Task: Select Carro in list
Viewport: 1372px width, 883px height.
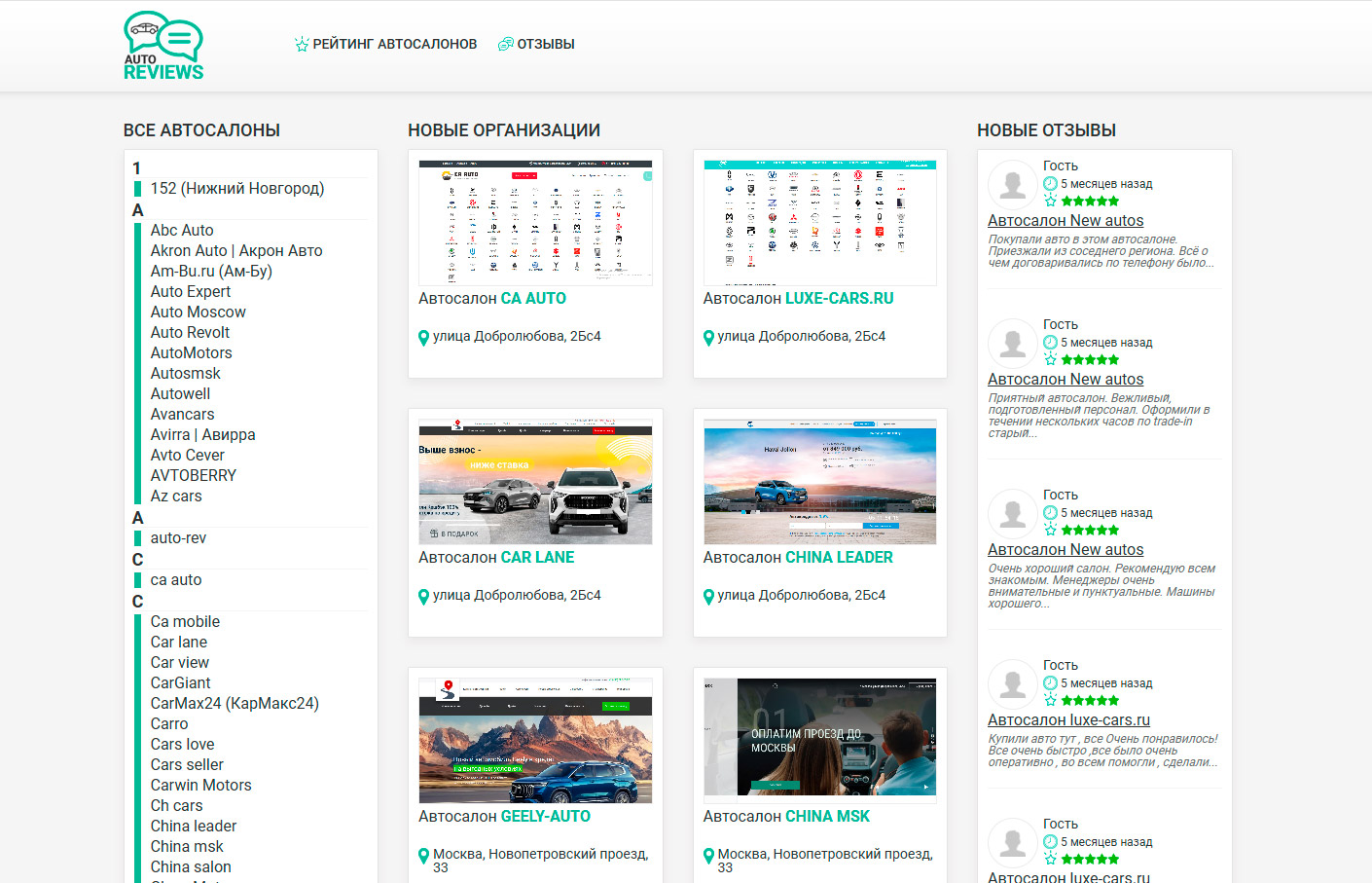Action: 169,724
